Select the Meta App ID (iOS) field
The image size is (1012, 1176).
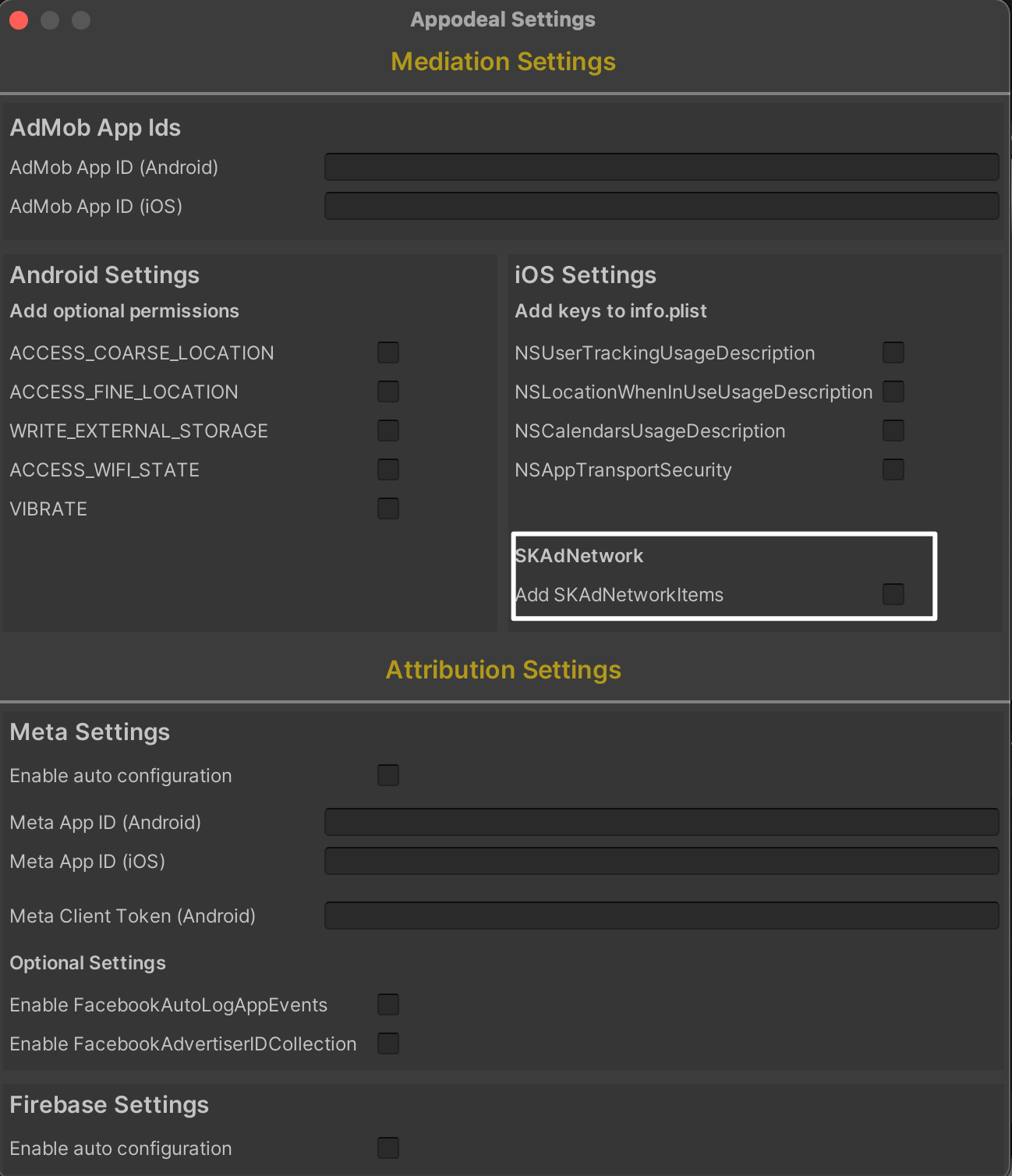(x=661, y=861)
